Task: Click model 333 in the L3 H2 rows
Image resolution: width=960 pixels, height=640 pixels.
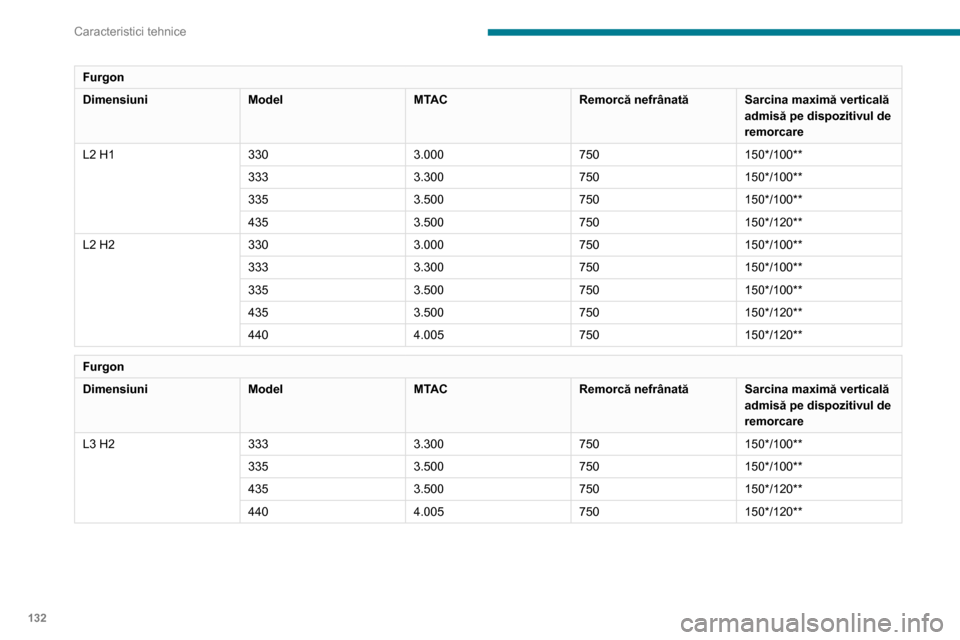Action: point(258,444)
